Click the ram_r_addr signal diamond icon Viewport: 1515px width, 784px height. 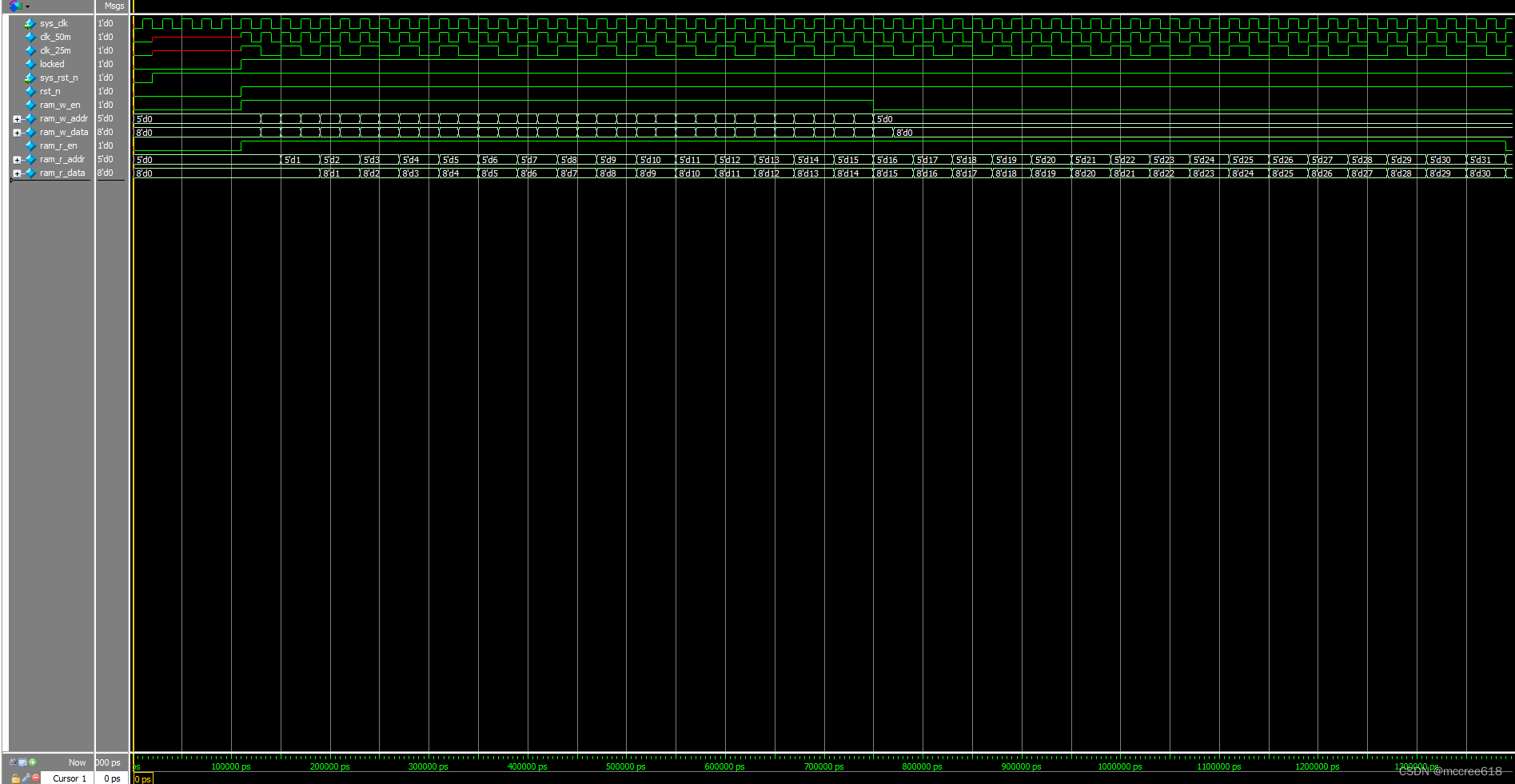[30, 159]
